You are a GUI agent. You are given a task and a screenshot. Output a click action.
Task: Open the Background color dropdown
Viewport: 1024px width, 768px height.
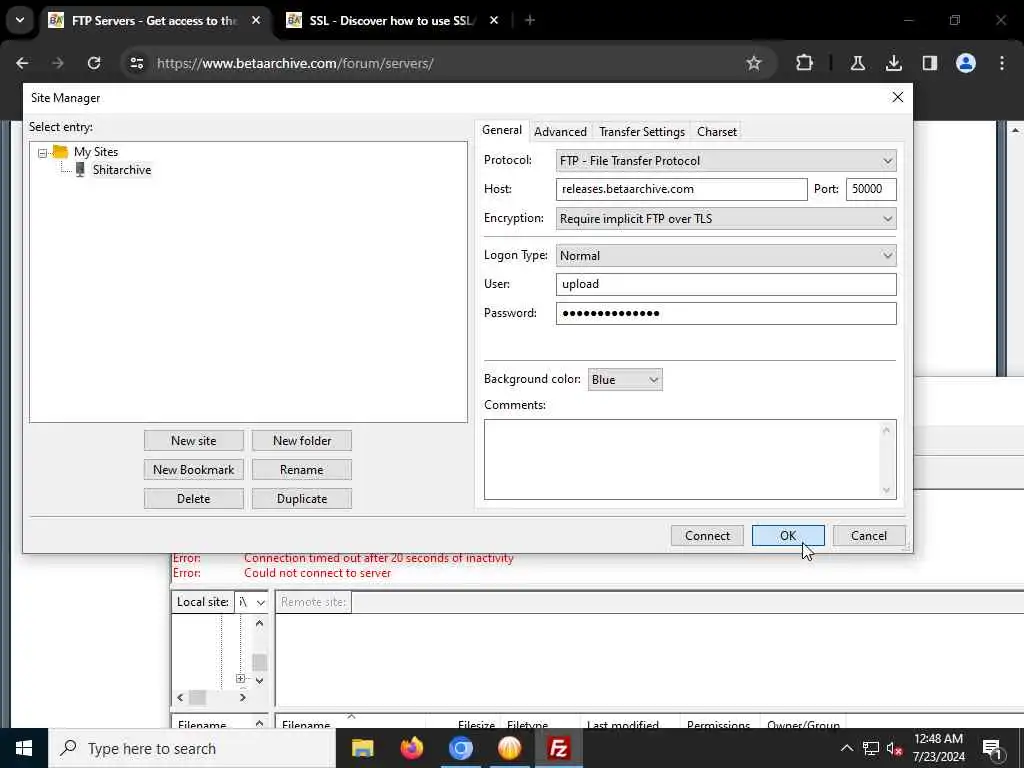(x=625, y=379)
